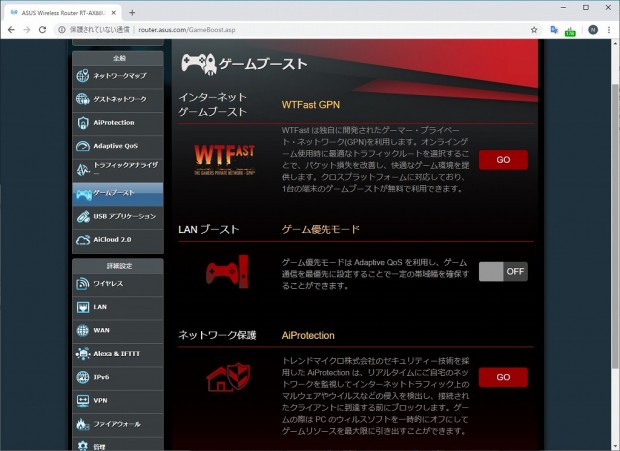Select the Alexa & IFTTT menu item
Viewport: 620px width, 451px height.
(118, 354)
